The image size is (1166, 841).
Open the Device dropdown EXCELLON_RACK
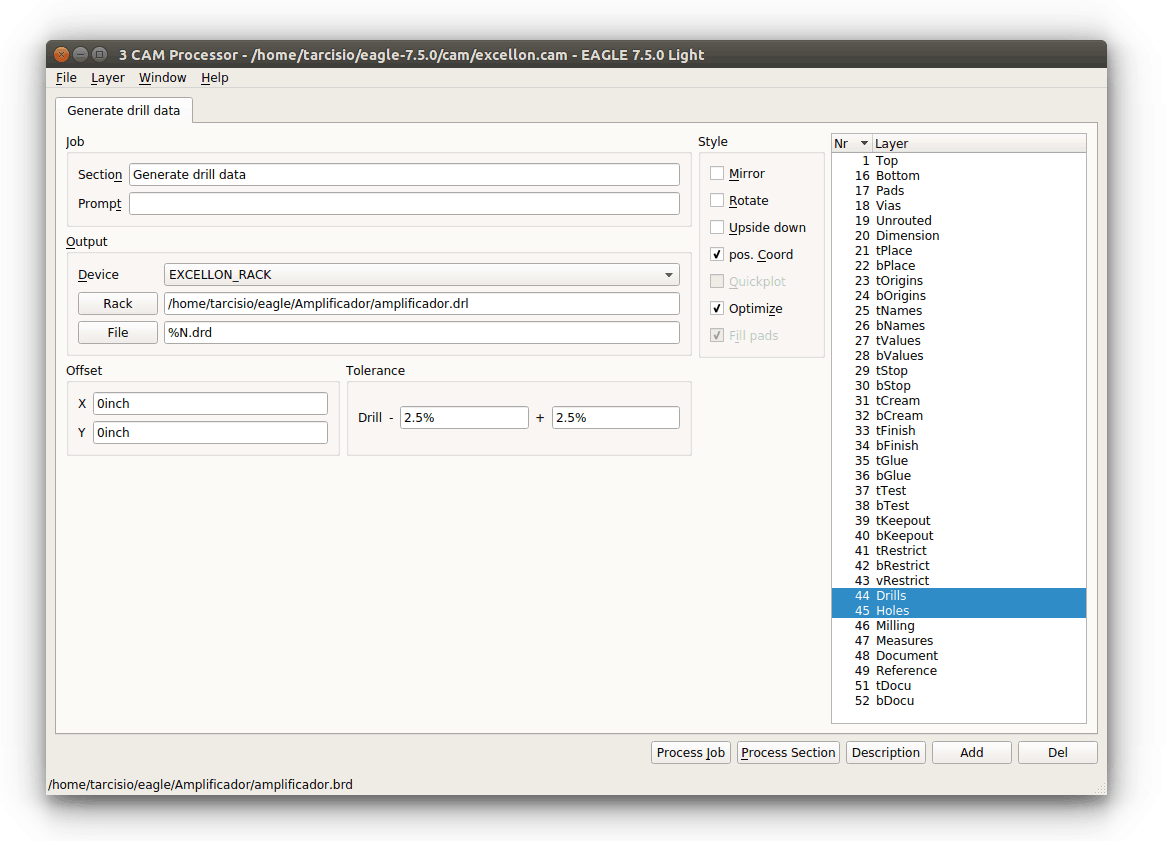pos(421,275)
